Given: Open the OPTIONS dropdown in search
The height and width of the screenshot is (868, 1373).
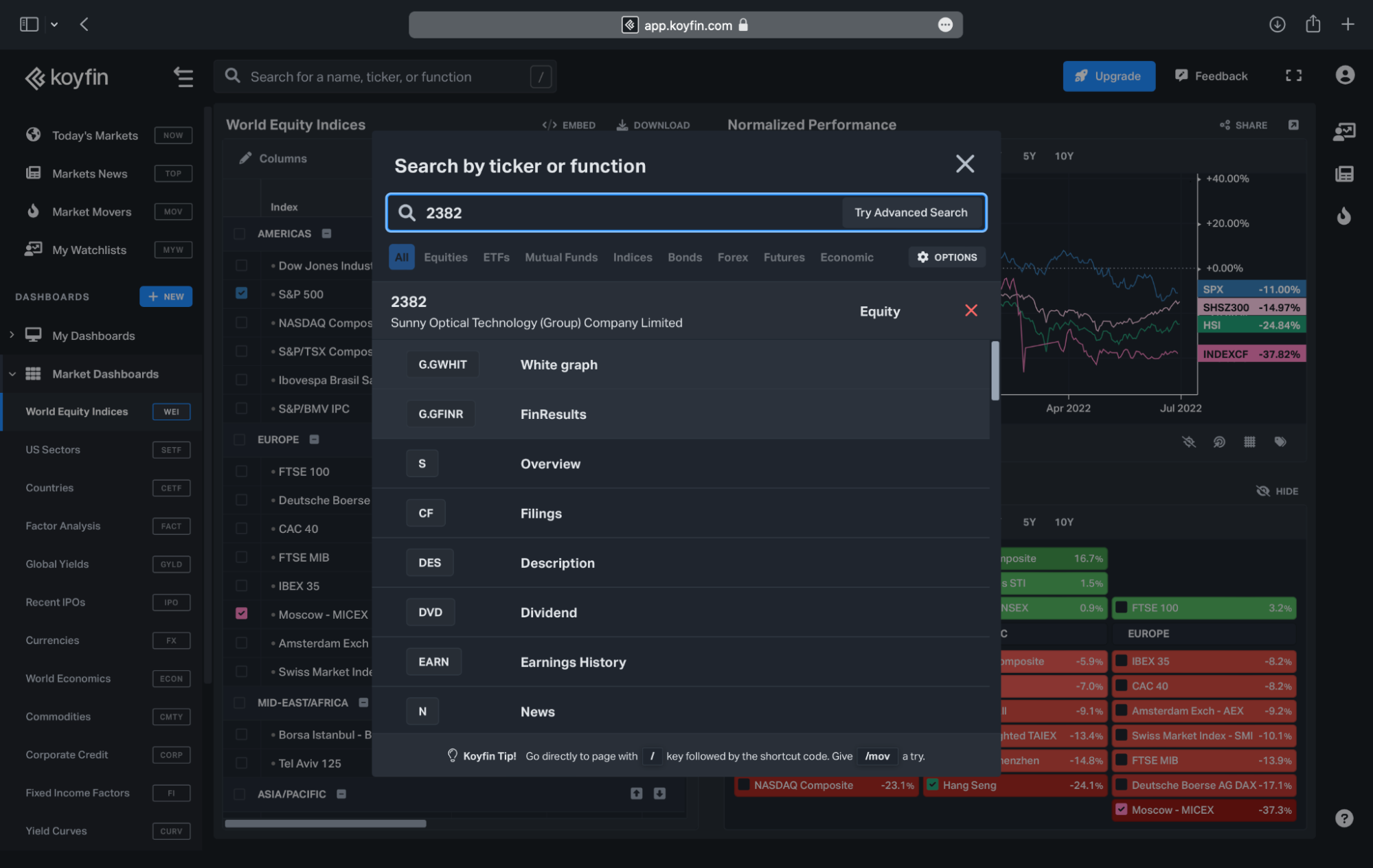Looking at the screenshot, I should click(x=946, y=257).
